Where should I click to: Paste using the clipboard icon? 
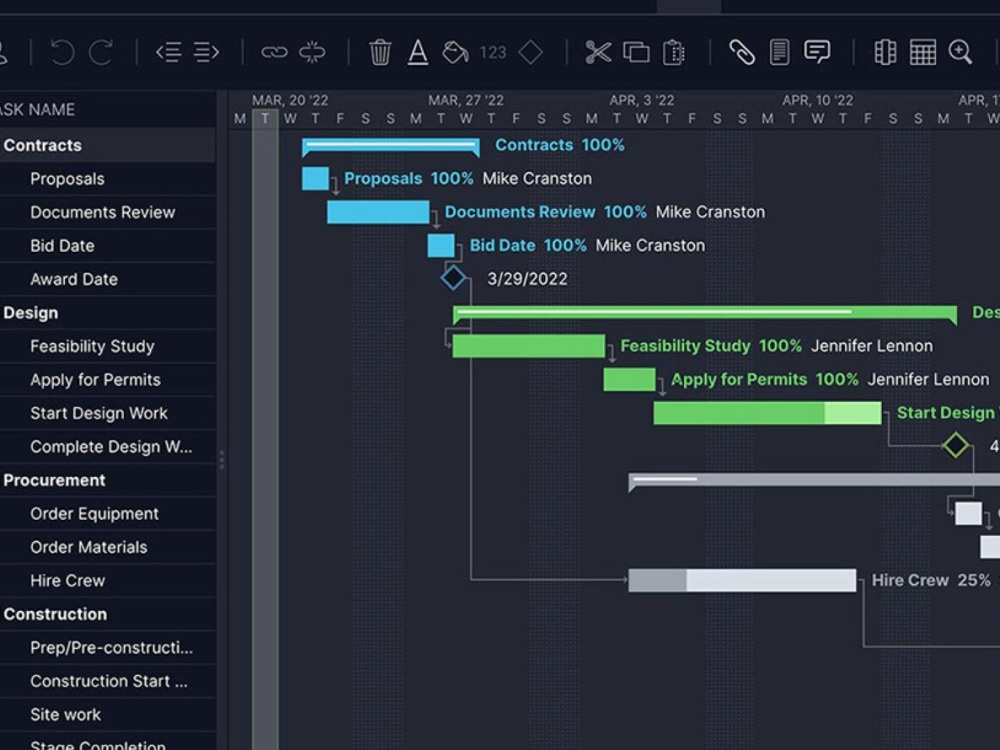coord(673,52)
